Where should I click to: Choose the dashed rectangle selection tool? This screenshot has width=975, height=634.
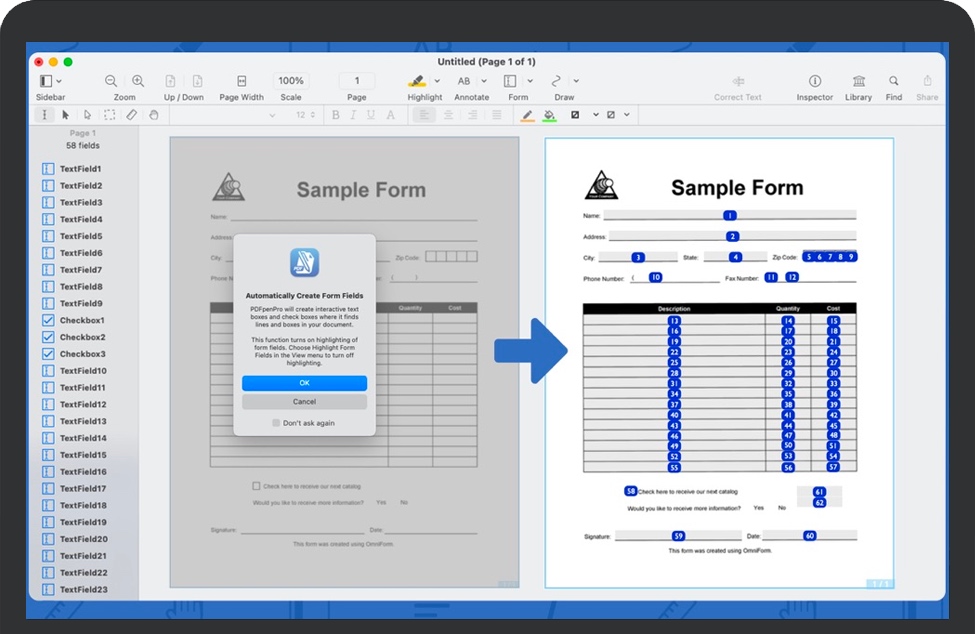click(x=109, y=115)
